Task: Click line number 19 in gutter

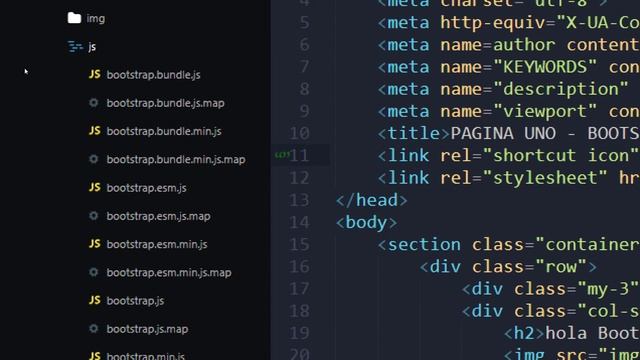Action: (300, 333)
